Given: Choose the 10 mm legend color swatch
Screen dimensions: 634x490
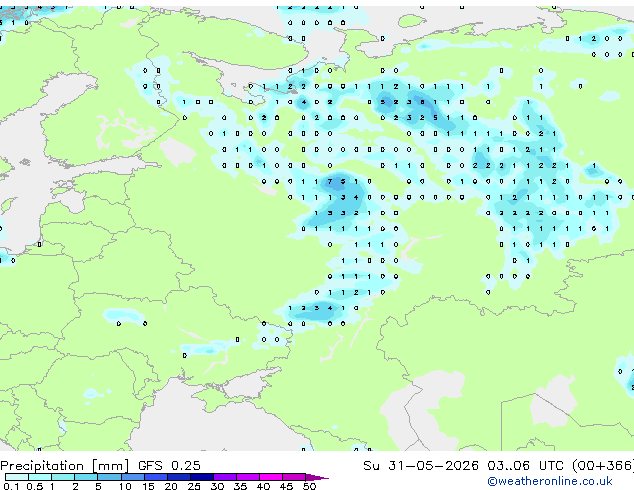Looking at the screenshot, I should coord(132,477).
